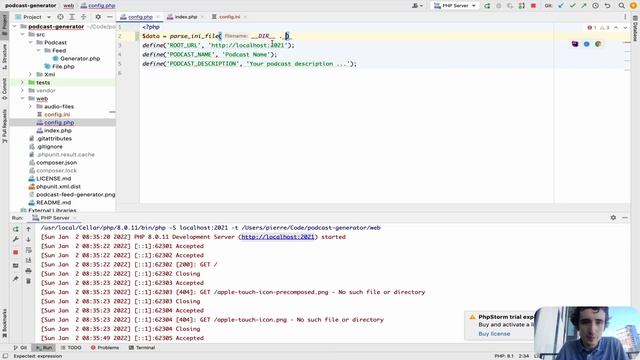
Task: Stop the running server in the top toolbar
Action: pyautogui.click(x=533, y=6)
